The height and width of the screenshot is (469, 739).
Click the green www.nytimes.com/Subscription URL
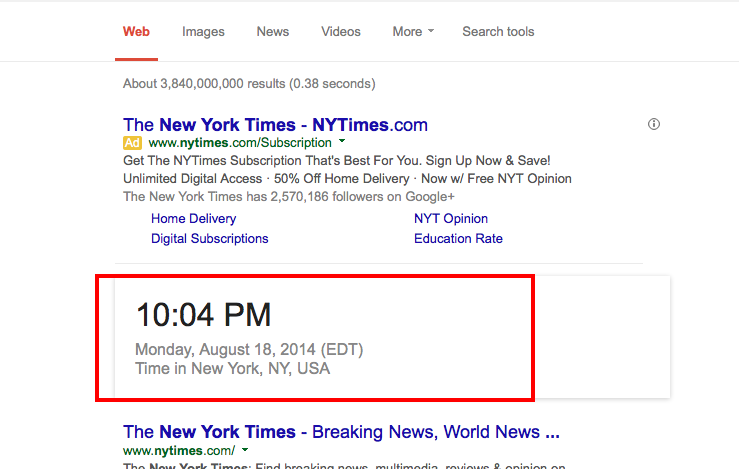click(x=240, y=142)
